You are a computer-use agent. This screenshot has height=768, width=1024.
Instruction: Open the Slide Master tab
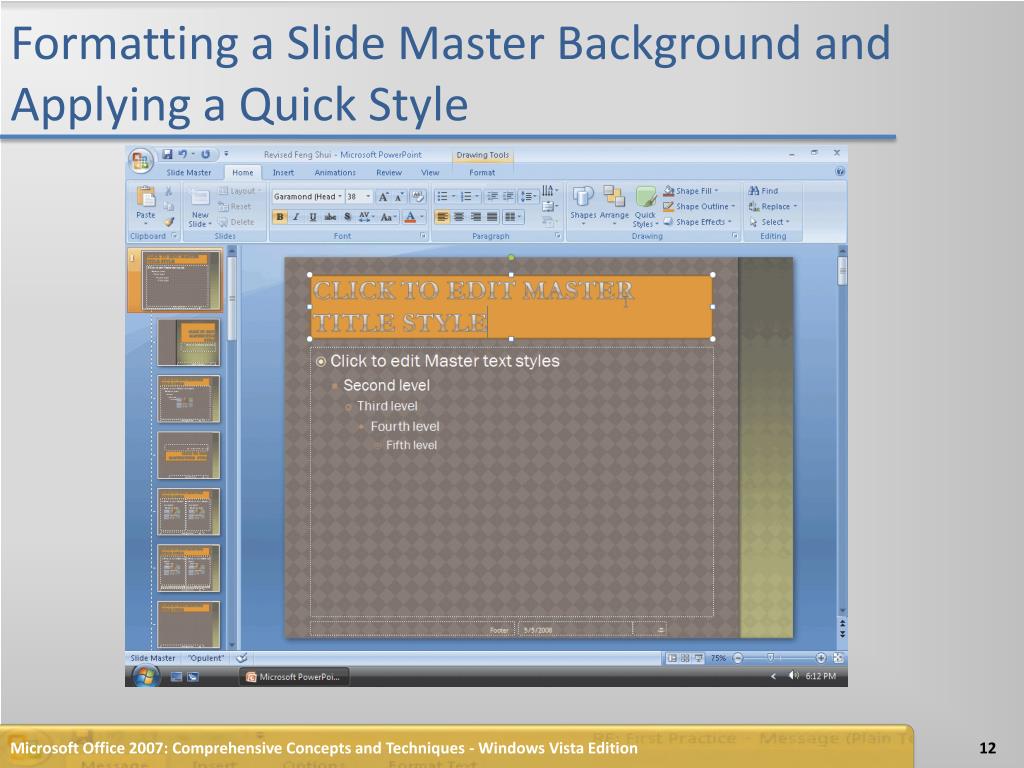(189, 172)
